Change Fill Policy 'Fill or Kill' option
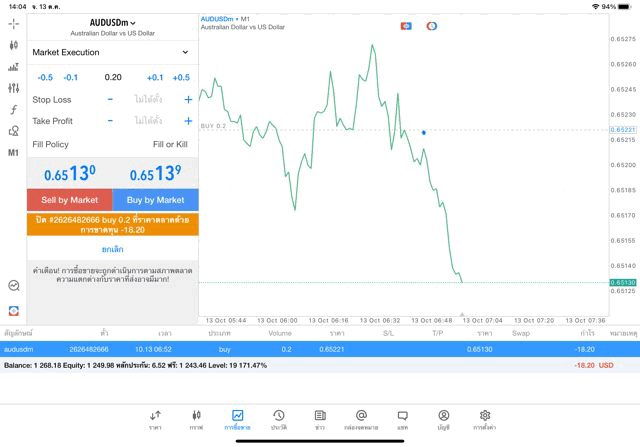The image size is (640, 447). tap(170, 144)
